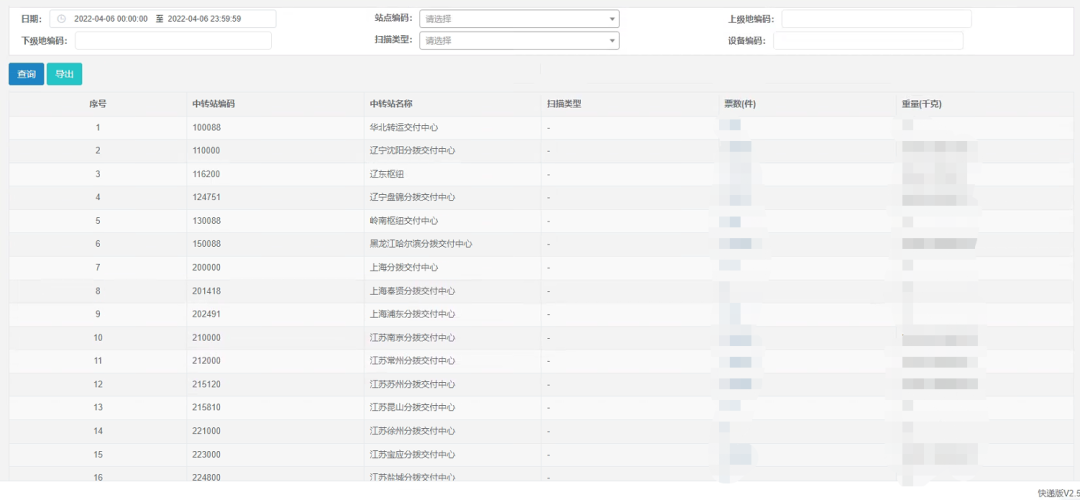Viewport: 1080px width, 500px height.
Task: Open the 站点编码 dropdown arrow
Action: coord(612,19)
